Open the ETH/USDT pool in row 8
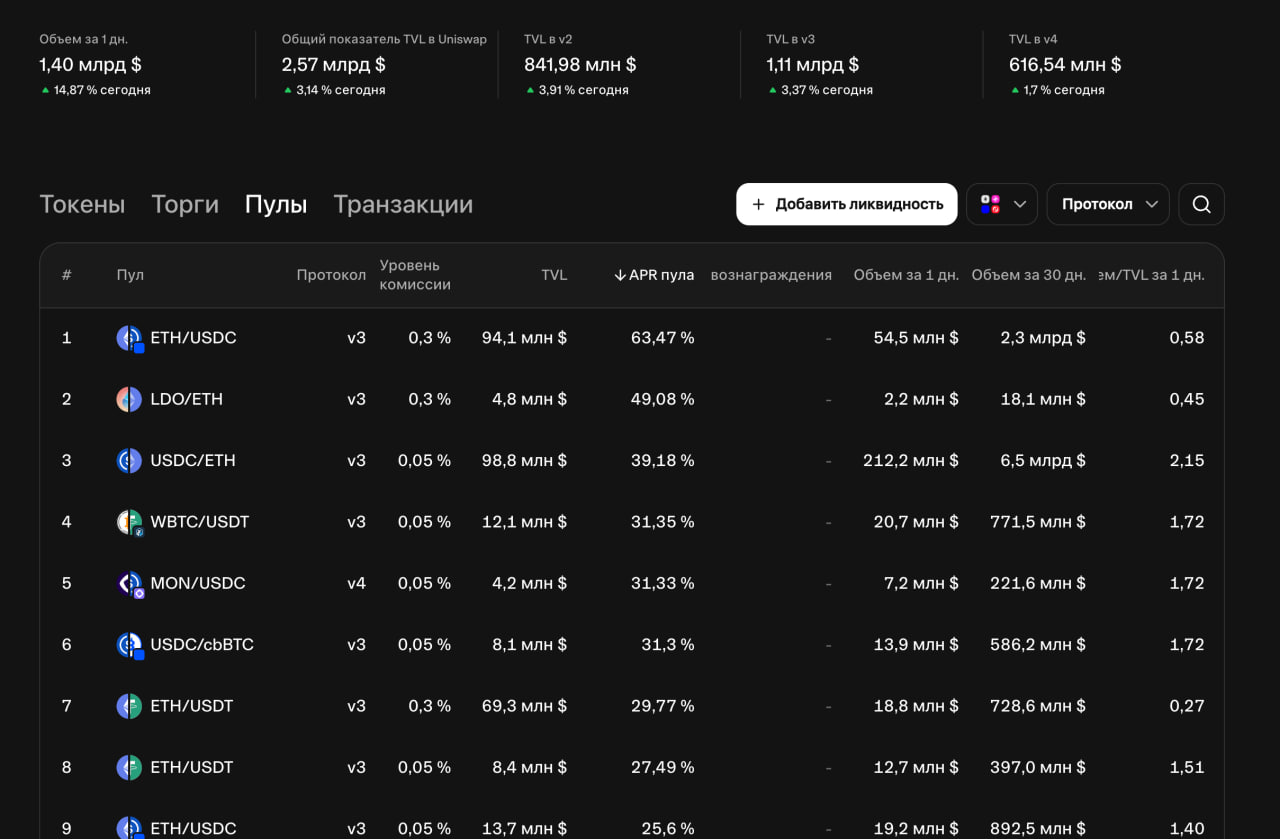Image resolution: width=1280 pixels, height=839 pixels. 191,767
